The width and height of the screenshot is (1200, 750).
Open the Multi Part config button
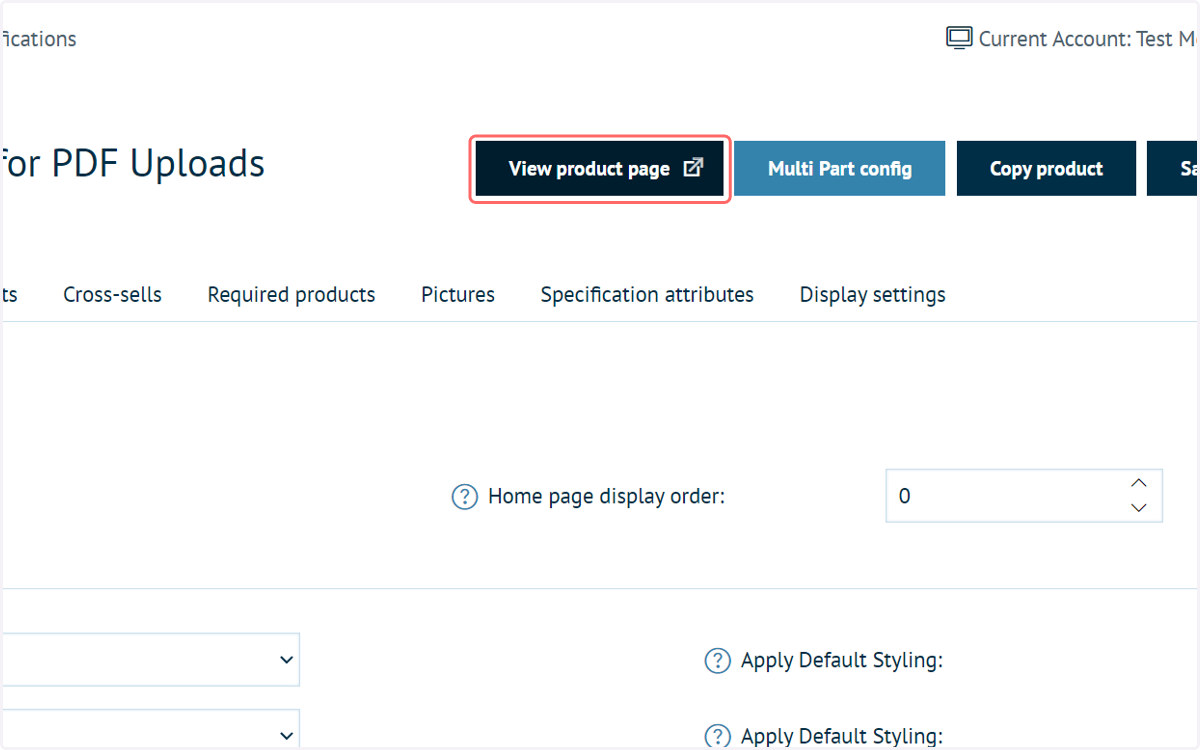pos(840,169)
